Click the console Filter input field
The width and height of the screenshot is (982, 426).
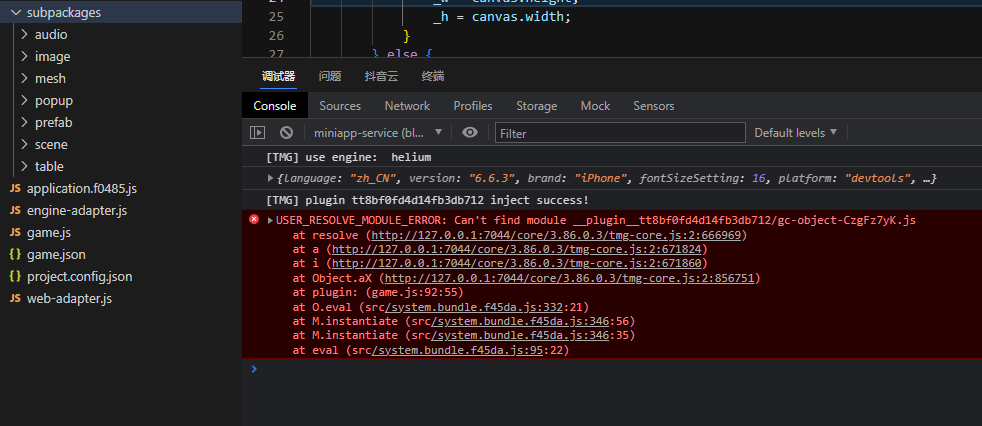620,133
